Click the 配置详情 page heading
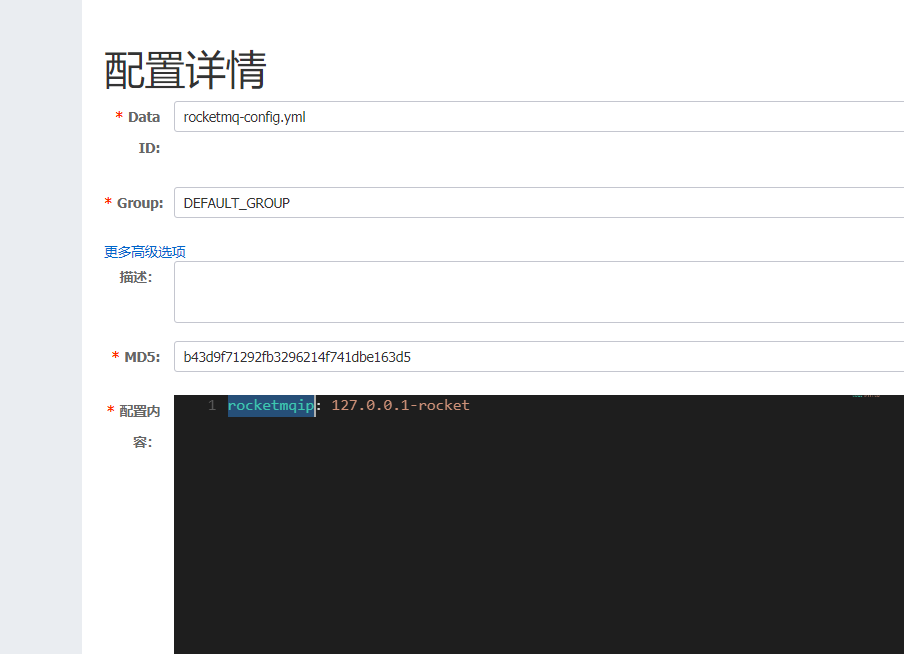The image size is (904, 654). (x=186, y=70)
